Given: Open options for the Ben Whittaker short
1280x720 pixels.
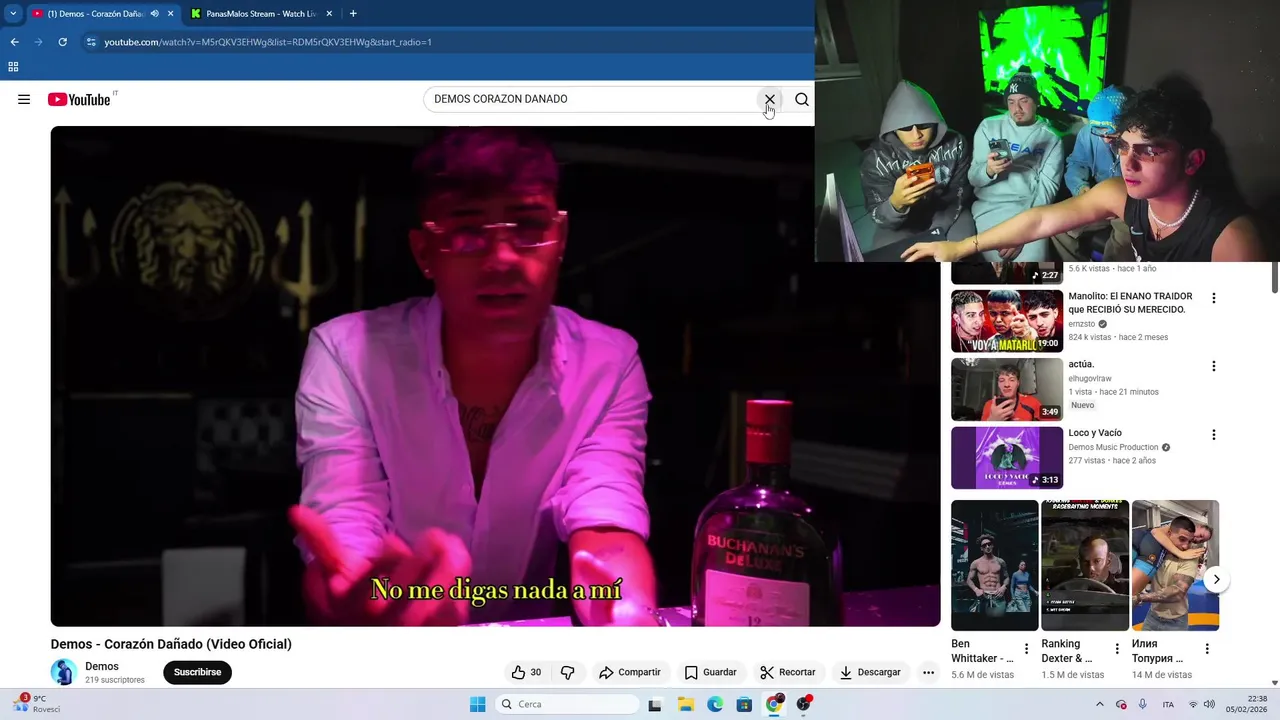Looking at the screenshot, I should [1026, 649].
